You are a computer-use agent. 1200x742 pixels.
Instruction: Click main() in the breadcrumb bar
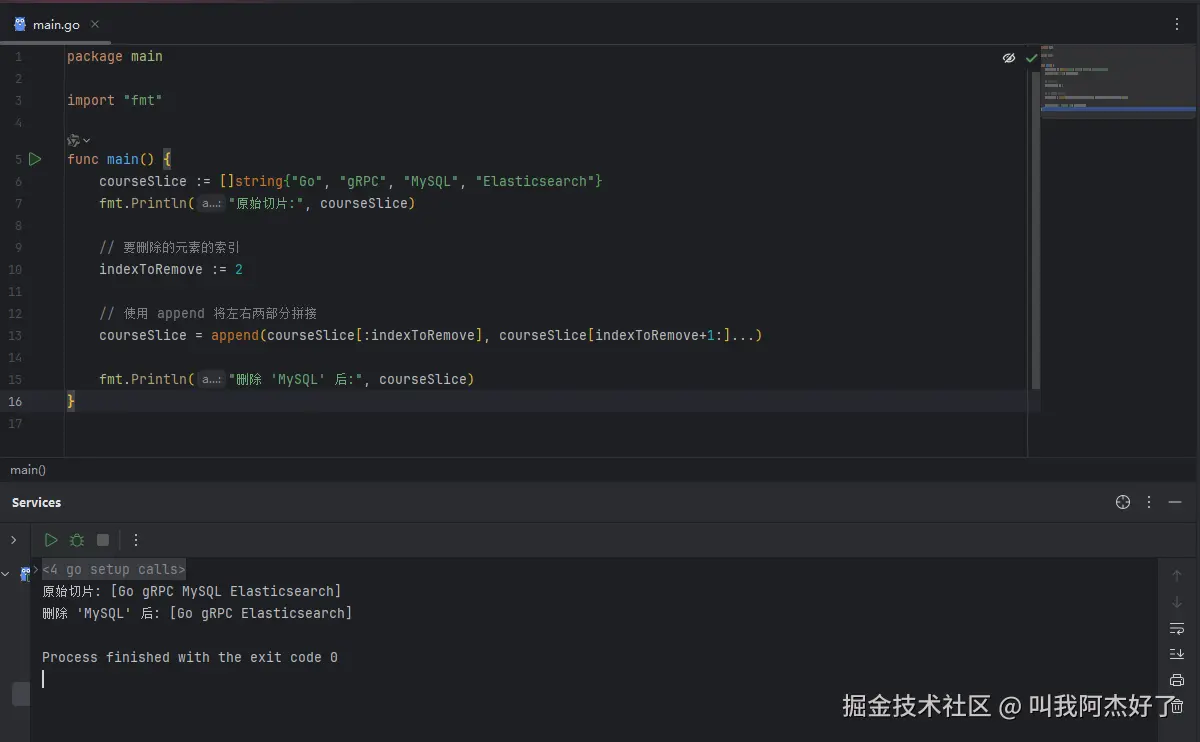click(28, 470)
